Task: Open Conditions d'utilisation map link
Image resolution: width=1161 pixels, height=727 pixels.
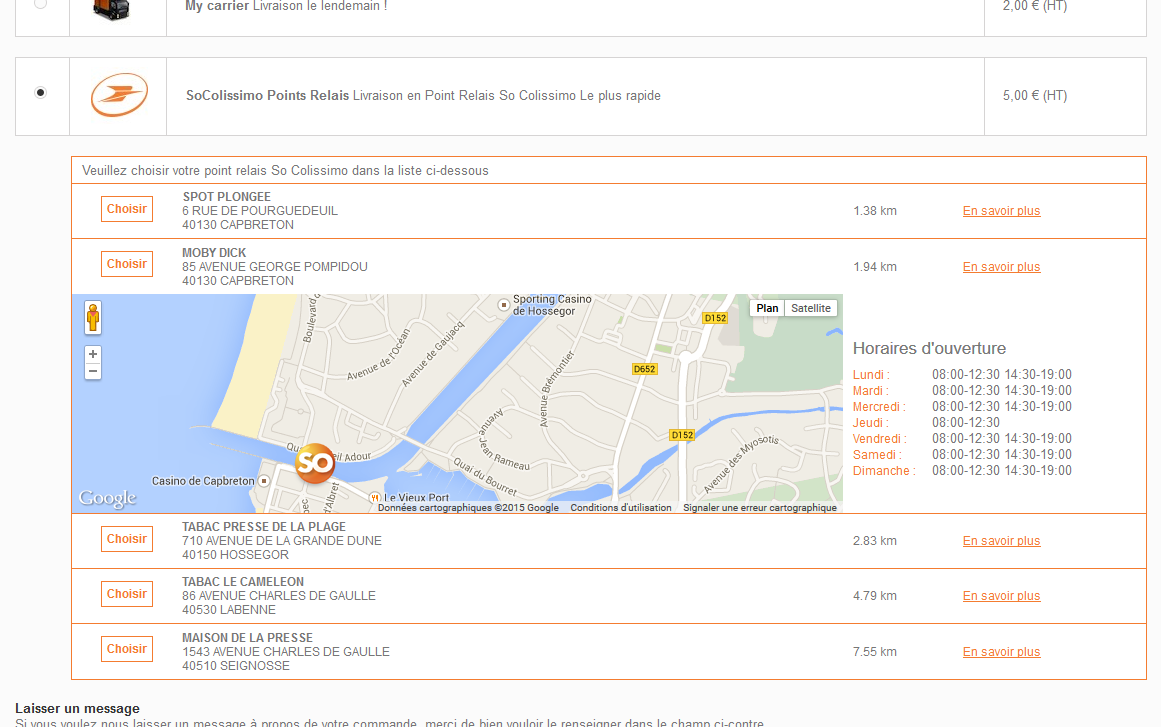Action: 620,508
